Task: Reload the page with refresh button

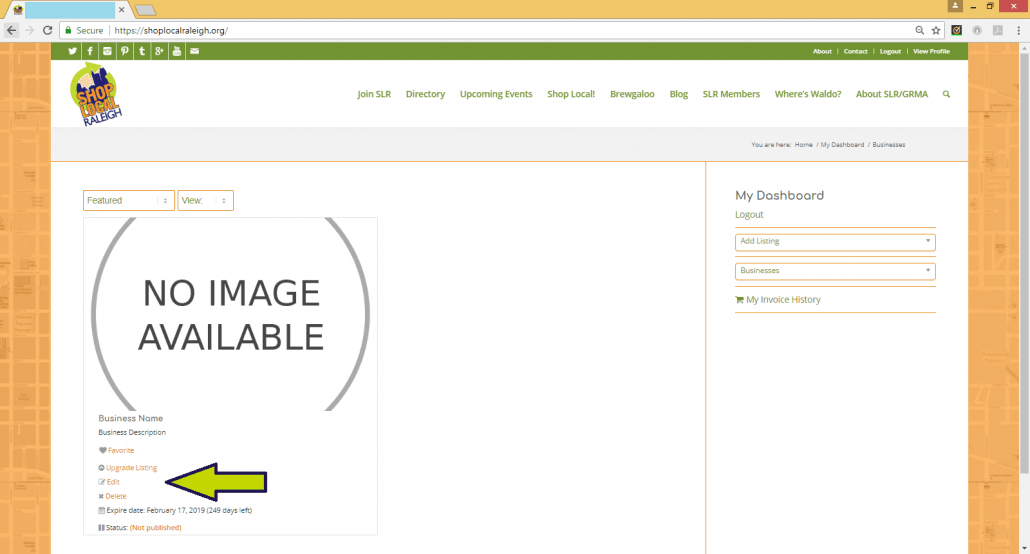Action: (x=47, y=31)
